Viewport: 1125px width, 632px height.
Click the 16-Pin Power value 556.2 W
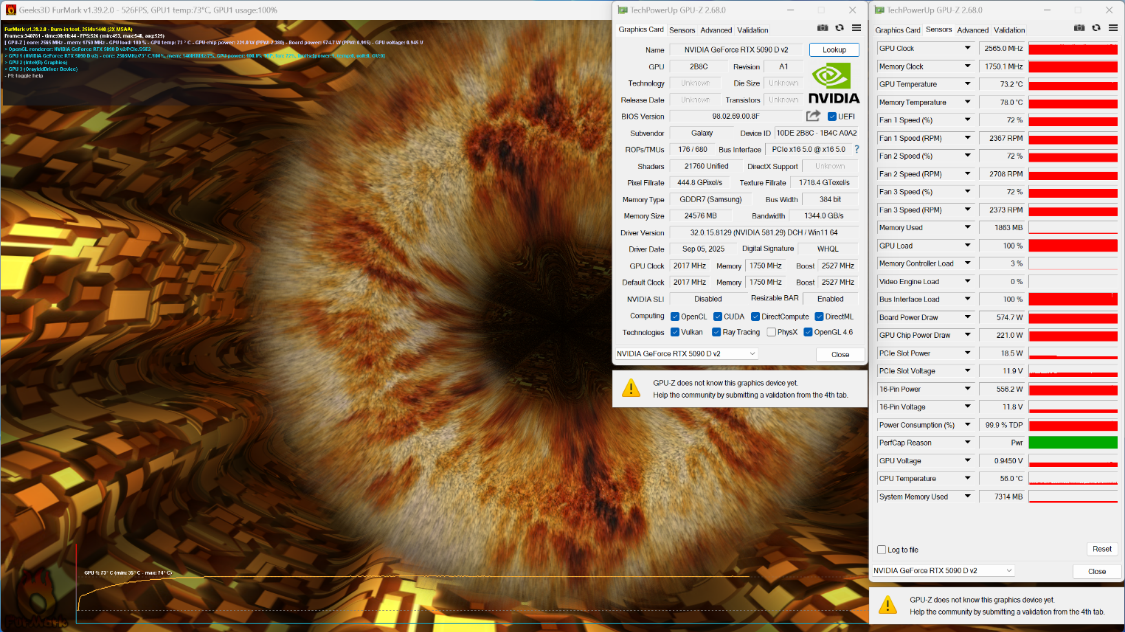coord(1002,389)
